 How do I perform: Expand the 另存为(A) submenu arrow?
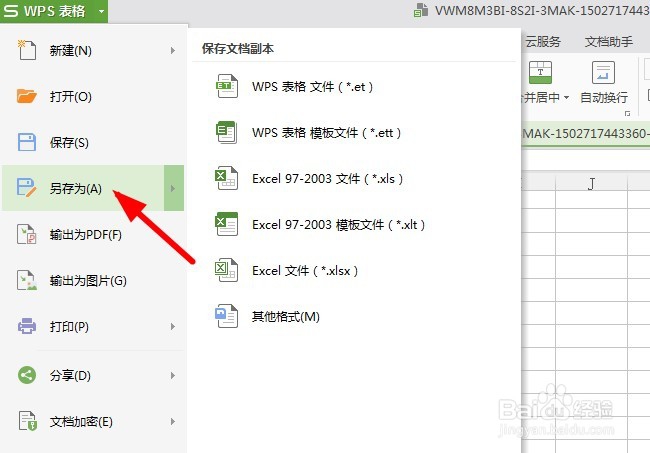point(174,188)
